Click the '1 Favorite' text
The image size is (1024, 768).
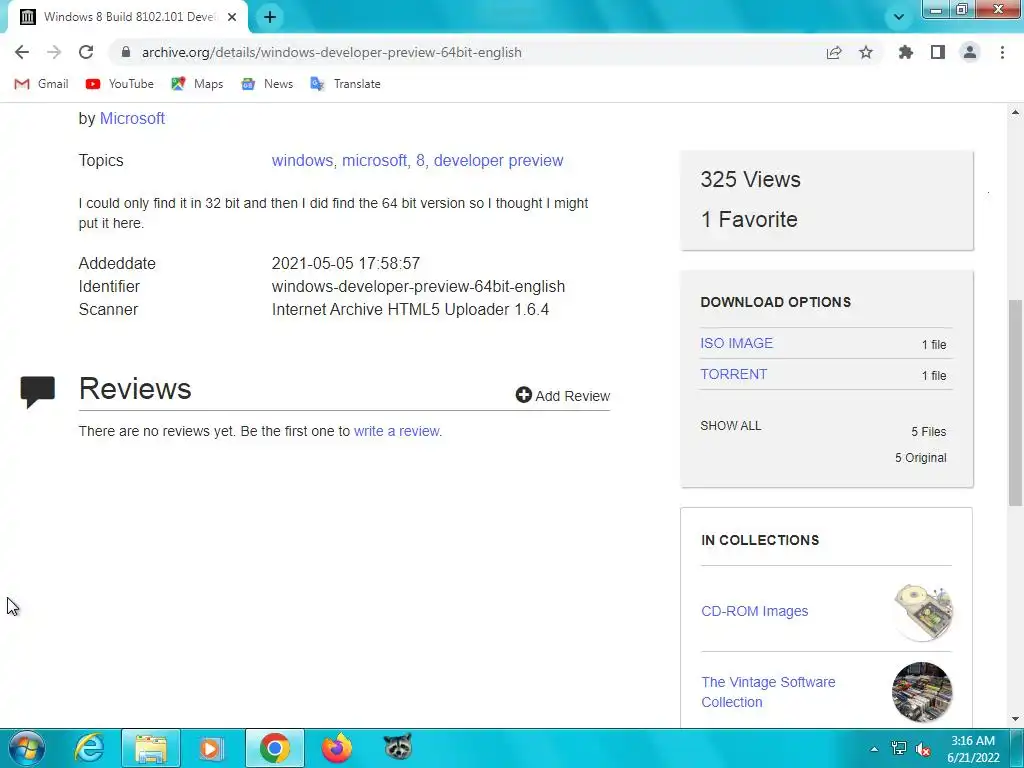pyautogui.click(x=749, y=219)
